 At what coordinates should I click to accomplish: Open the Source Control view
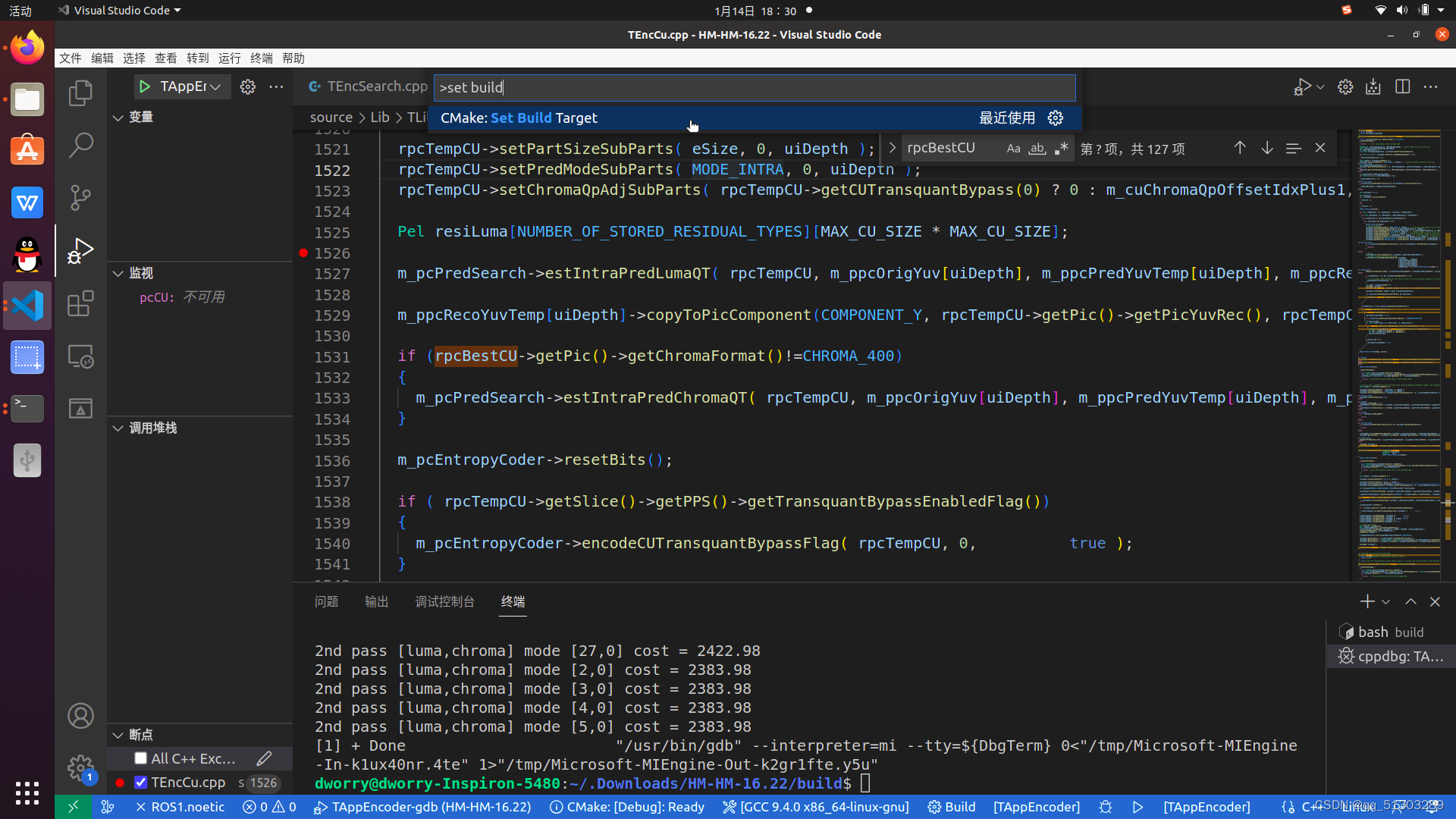(80, 197)
